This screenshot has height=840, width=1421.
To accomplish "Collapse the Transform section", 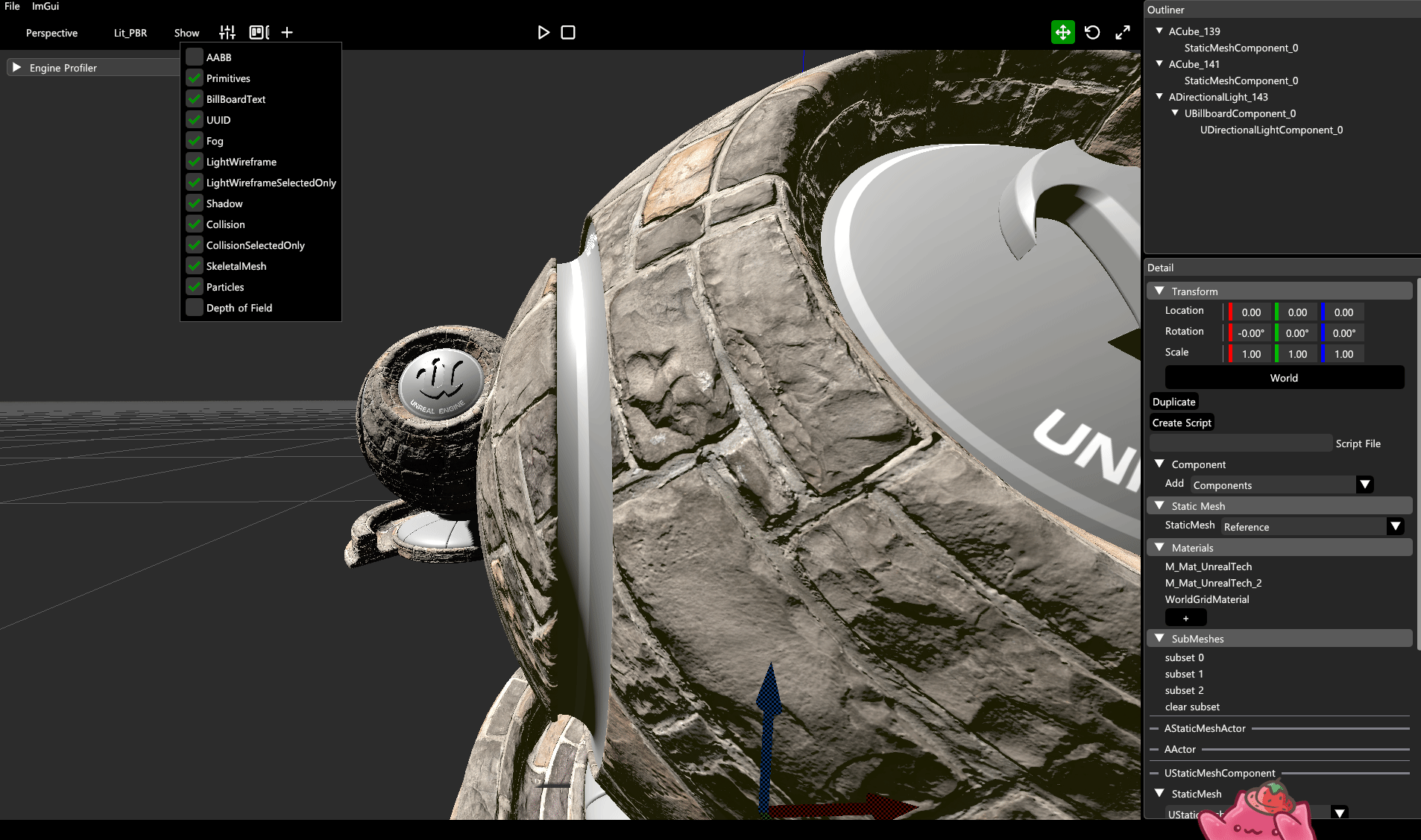I will coord(1279,291).
